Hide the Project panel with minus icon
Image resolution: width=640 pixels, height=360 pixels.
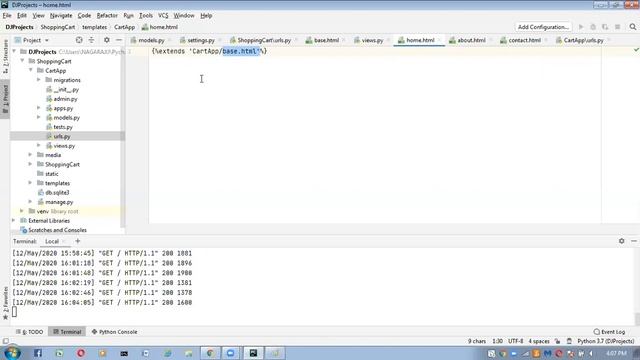click(119, 40)
